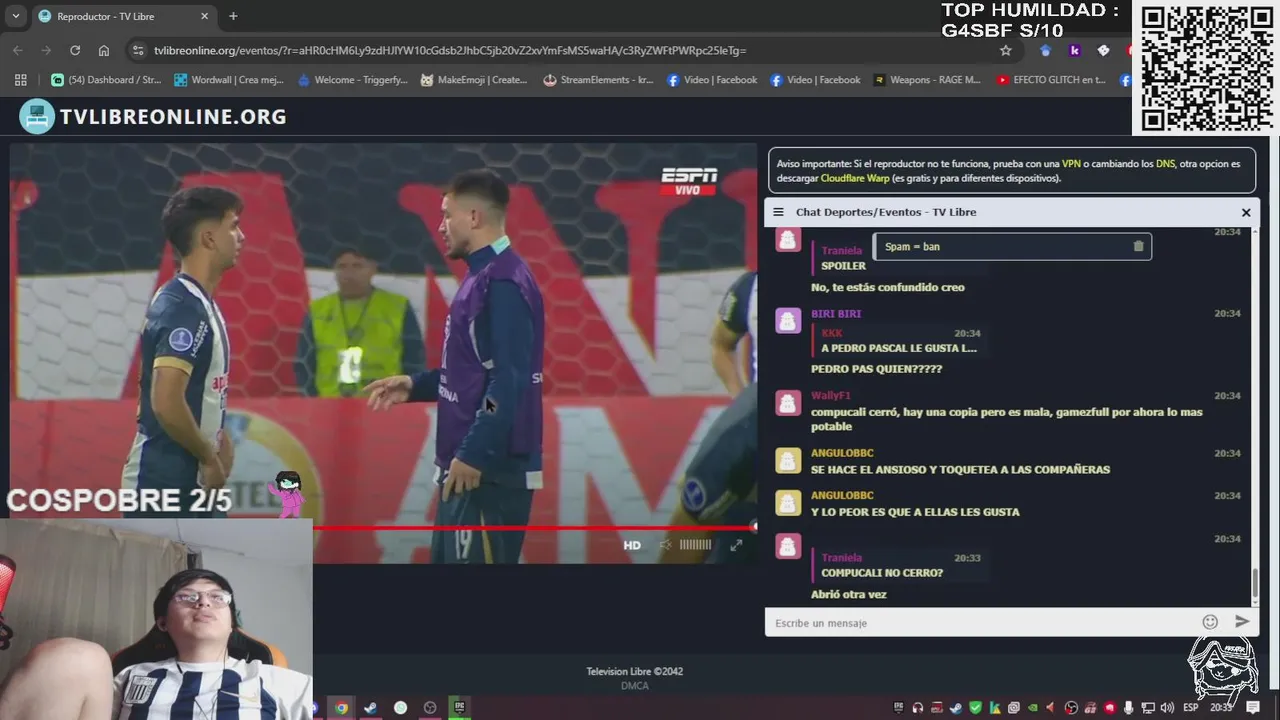Click the VPN link in the notice
The image size is (1280, 720).
click(x=1071, y=163)
